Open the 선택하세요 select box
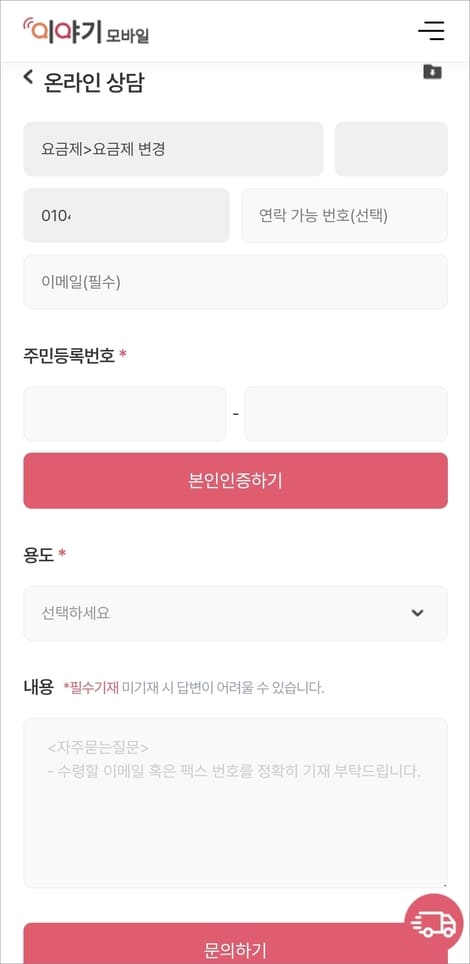The height and width of the screenshot is (964, 470). pos(236,613)
